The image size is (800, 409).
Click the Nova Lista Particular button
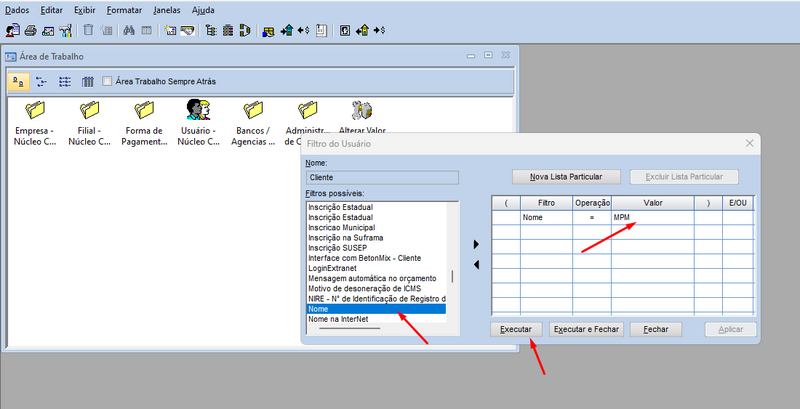tap(566, 177)
